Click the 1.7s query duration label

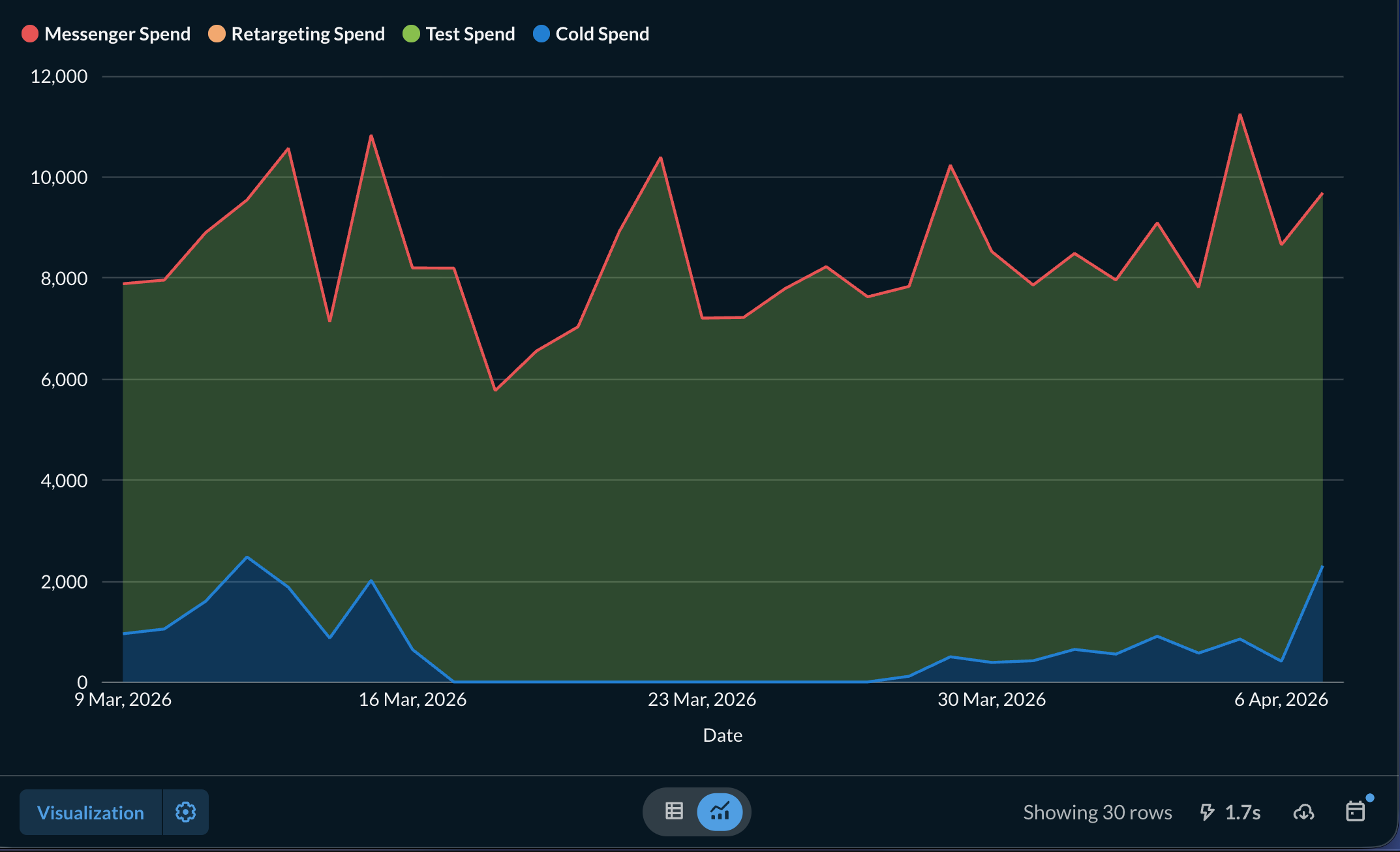[1242, 812]
